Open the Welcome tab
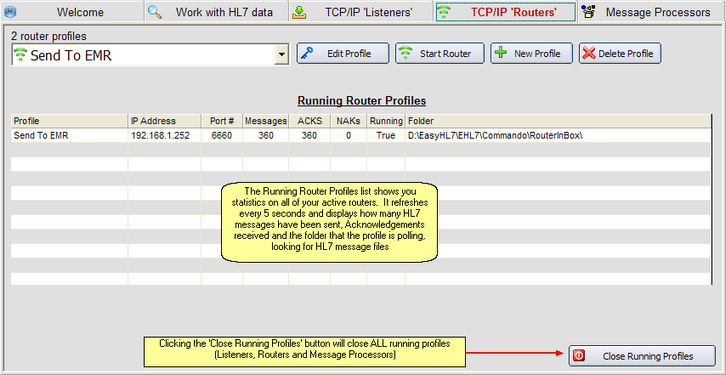This screenshot has height=375, width=726. [x=72, y=12]
